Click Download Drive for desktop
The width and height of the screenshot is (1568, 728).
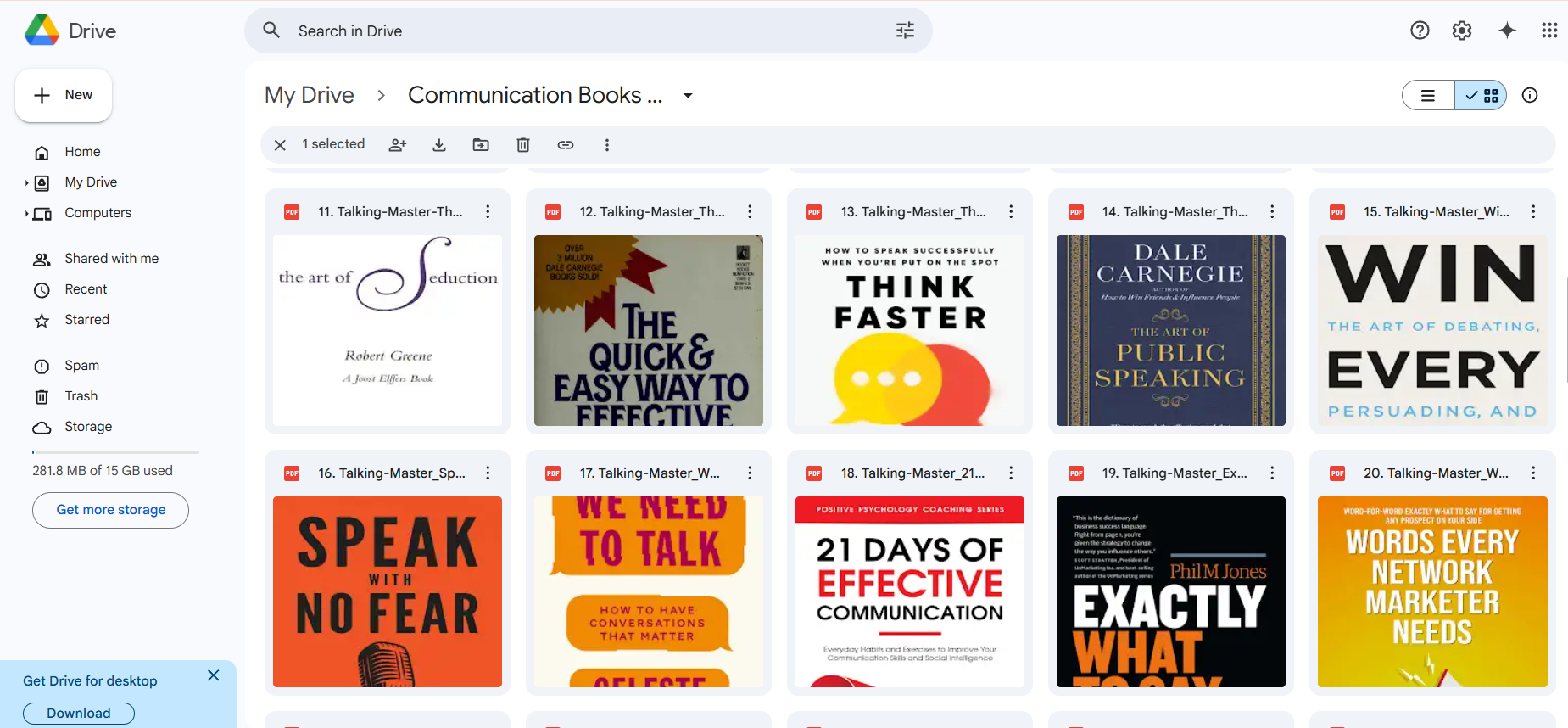78,713
